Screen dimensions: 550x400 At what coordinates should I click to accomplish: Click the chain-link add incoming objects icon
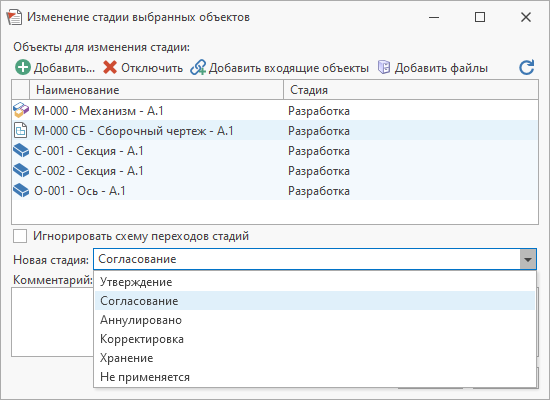point(198,67)
